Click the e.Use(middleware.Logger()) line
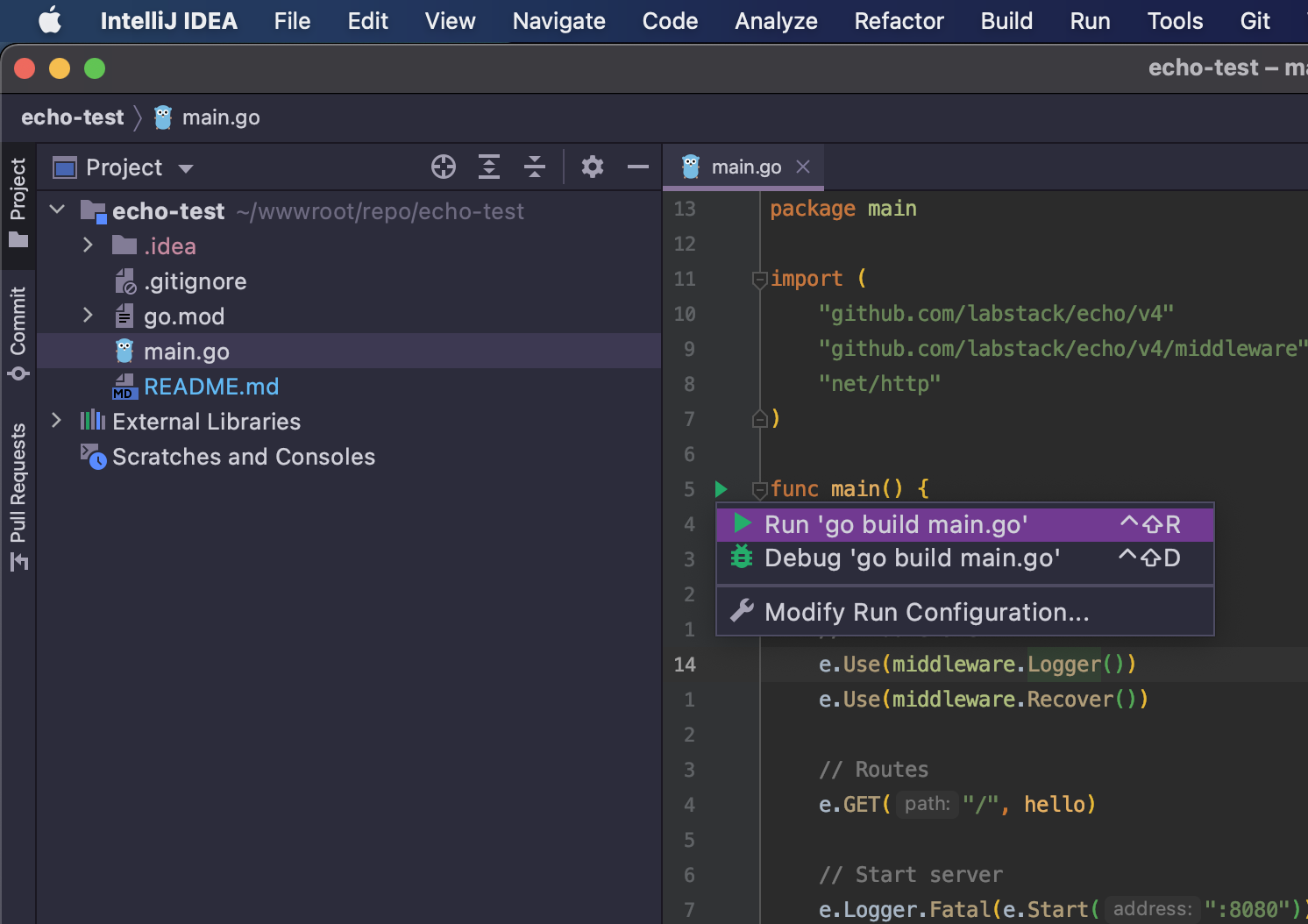Screen dimensions: 1308x924 [x=977, y=665]
